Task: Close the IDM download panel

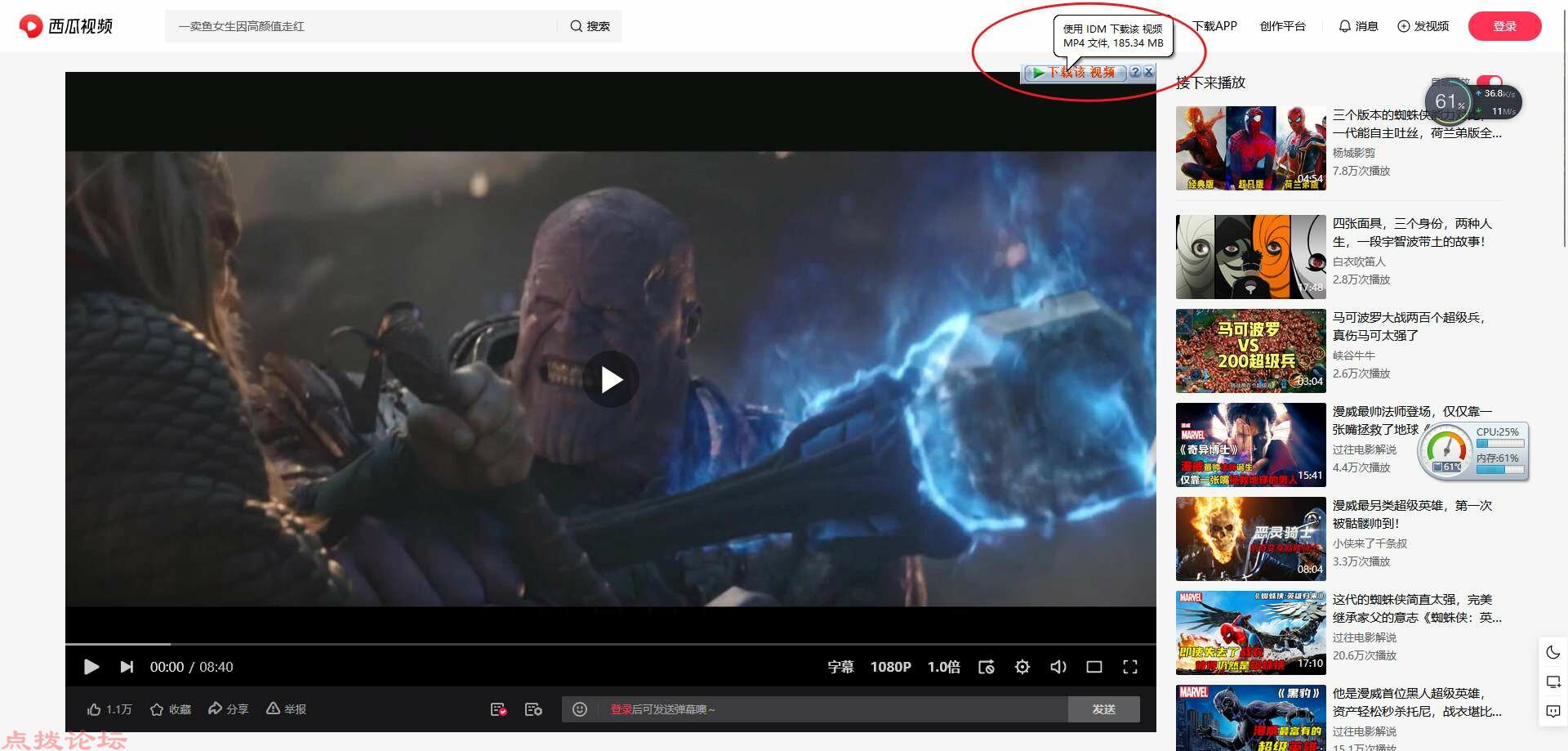Action: point(1149,72)
